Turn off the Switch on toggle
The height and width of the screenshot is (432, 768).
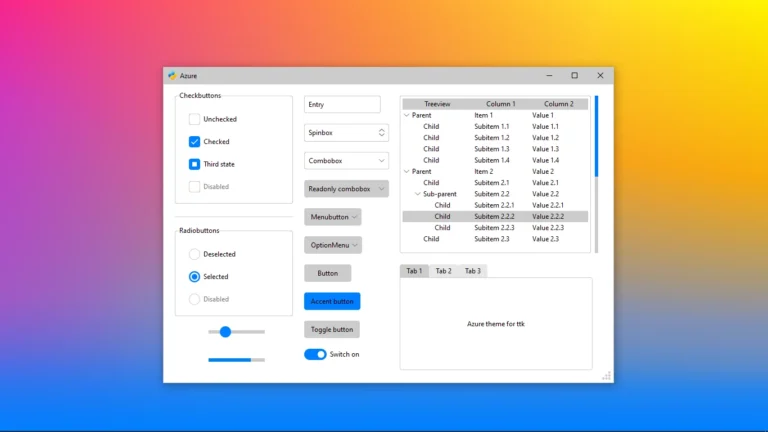[x=315, y=354]
